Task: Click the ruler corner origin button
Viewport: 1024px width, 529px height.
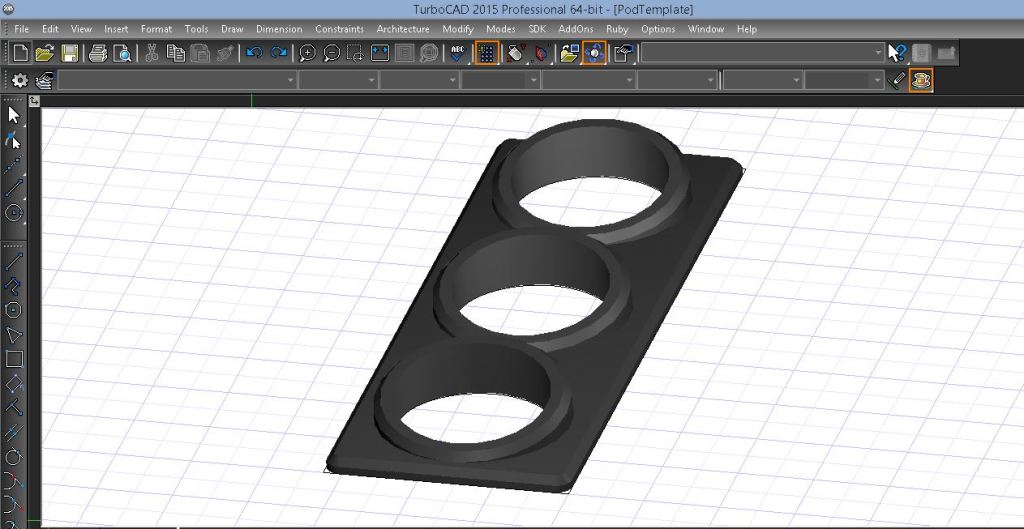Action: pos(34,101)
